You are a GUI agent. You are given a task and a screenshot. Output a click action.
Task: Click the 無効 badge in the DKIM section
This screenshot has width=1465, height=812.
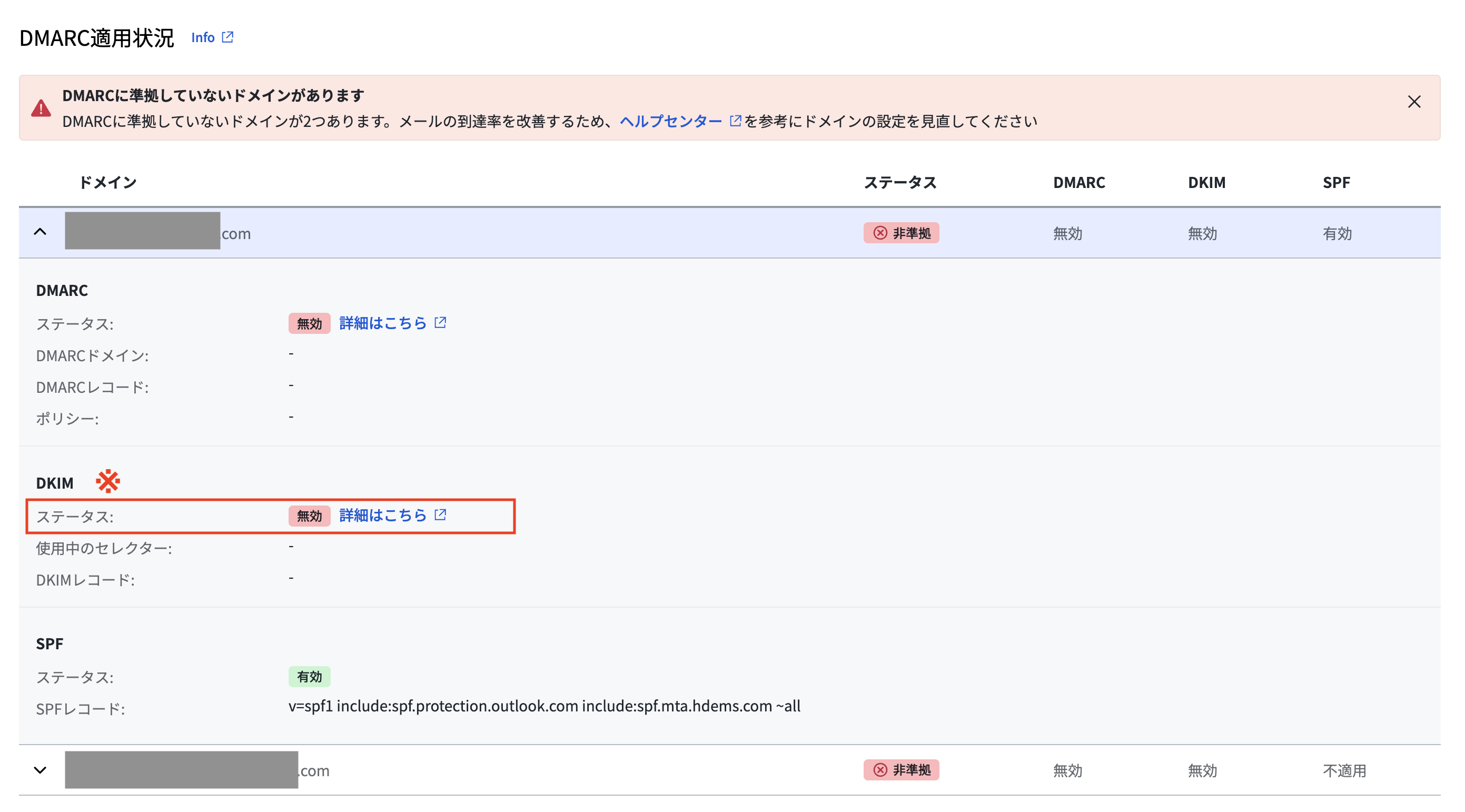pyautogui.click(x=309, y=516)
